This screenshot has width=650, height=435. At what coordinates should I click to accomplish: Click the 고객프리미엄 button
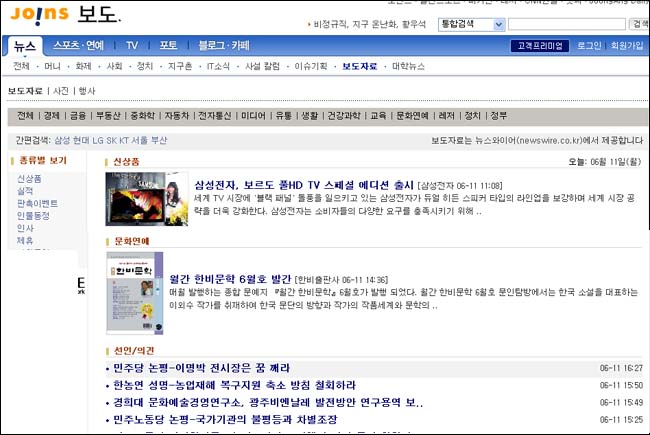point(539,46)
